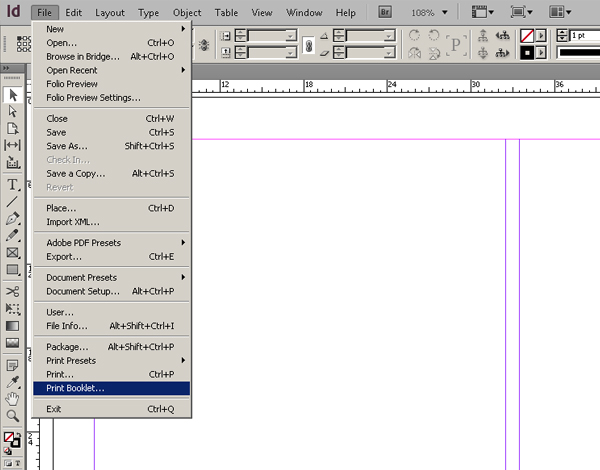Select the Zoom magnifier tool

[12, 416]
